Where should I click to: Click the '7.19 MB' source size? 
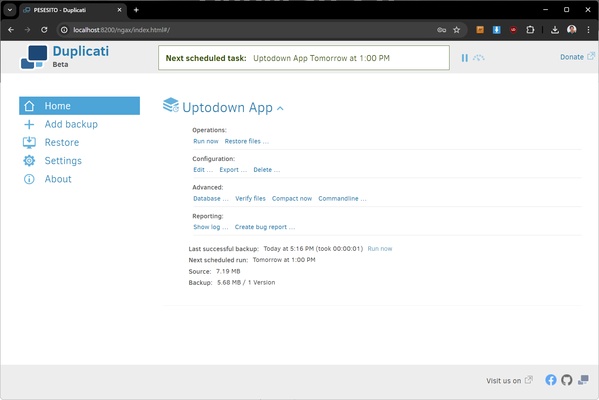[228, 271]
